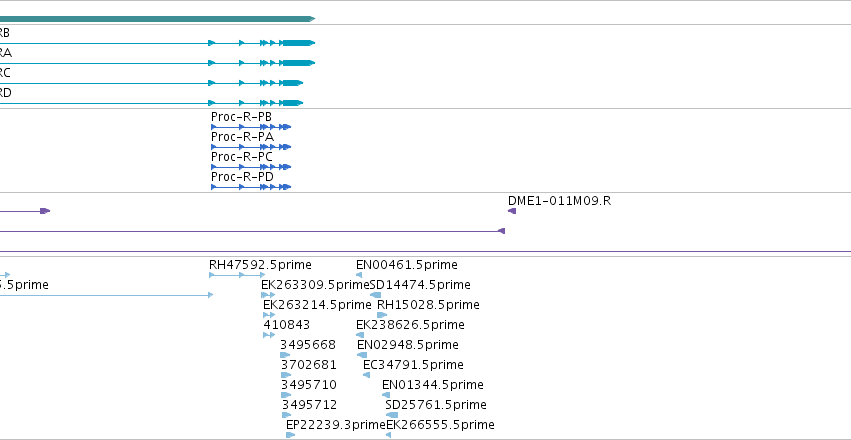Select the EN01344.5prime EST label
The height and width of the screenshot is (440, 851).
pyautogui.click(x=433, y=385)
